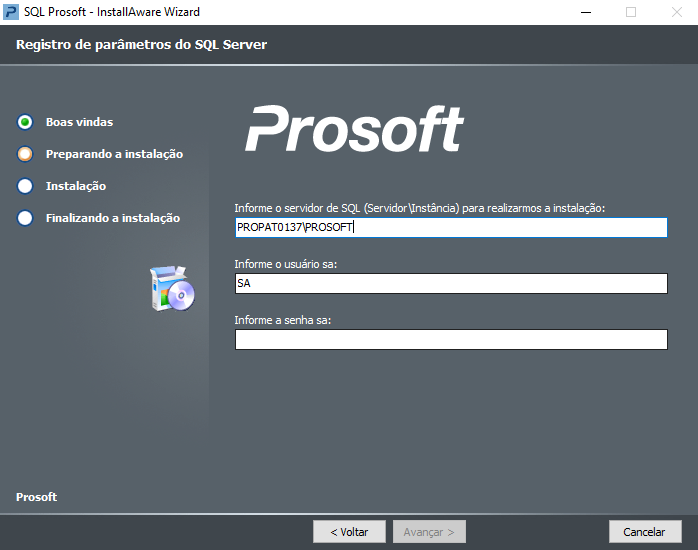This screenshot has height=550, width=698.
Task: Minimize the InstallAware Wizard window
Action: (x=586, y=12)
